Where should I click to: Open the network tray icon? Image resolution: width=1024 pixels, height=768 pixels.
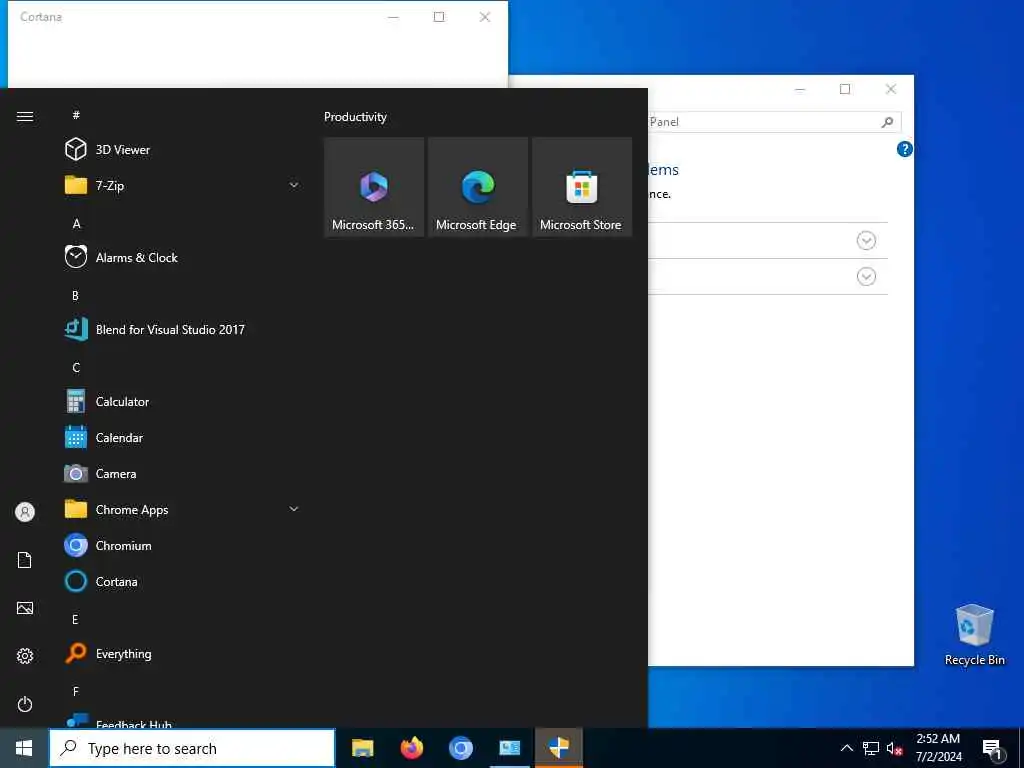(871, 748)
